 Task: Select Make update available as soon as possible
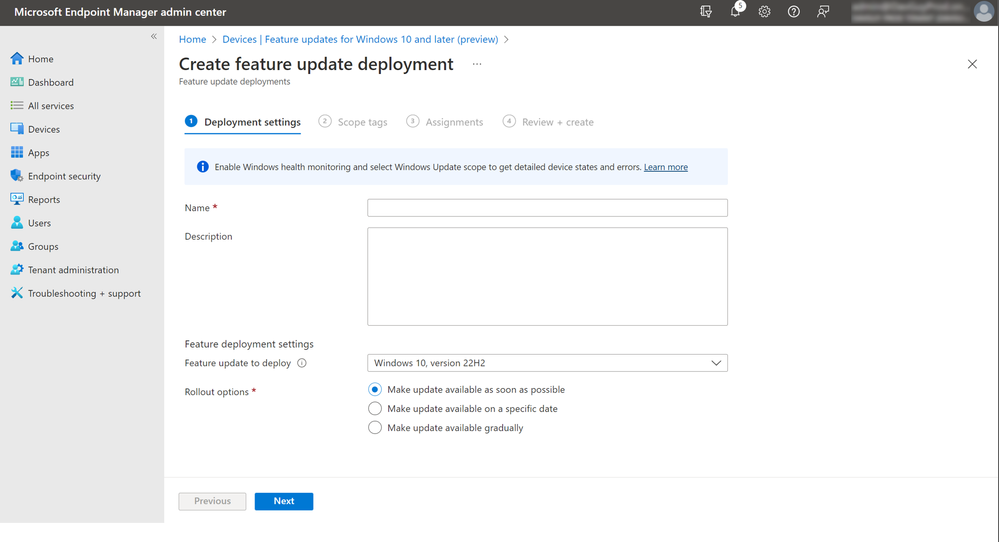375,389
